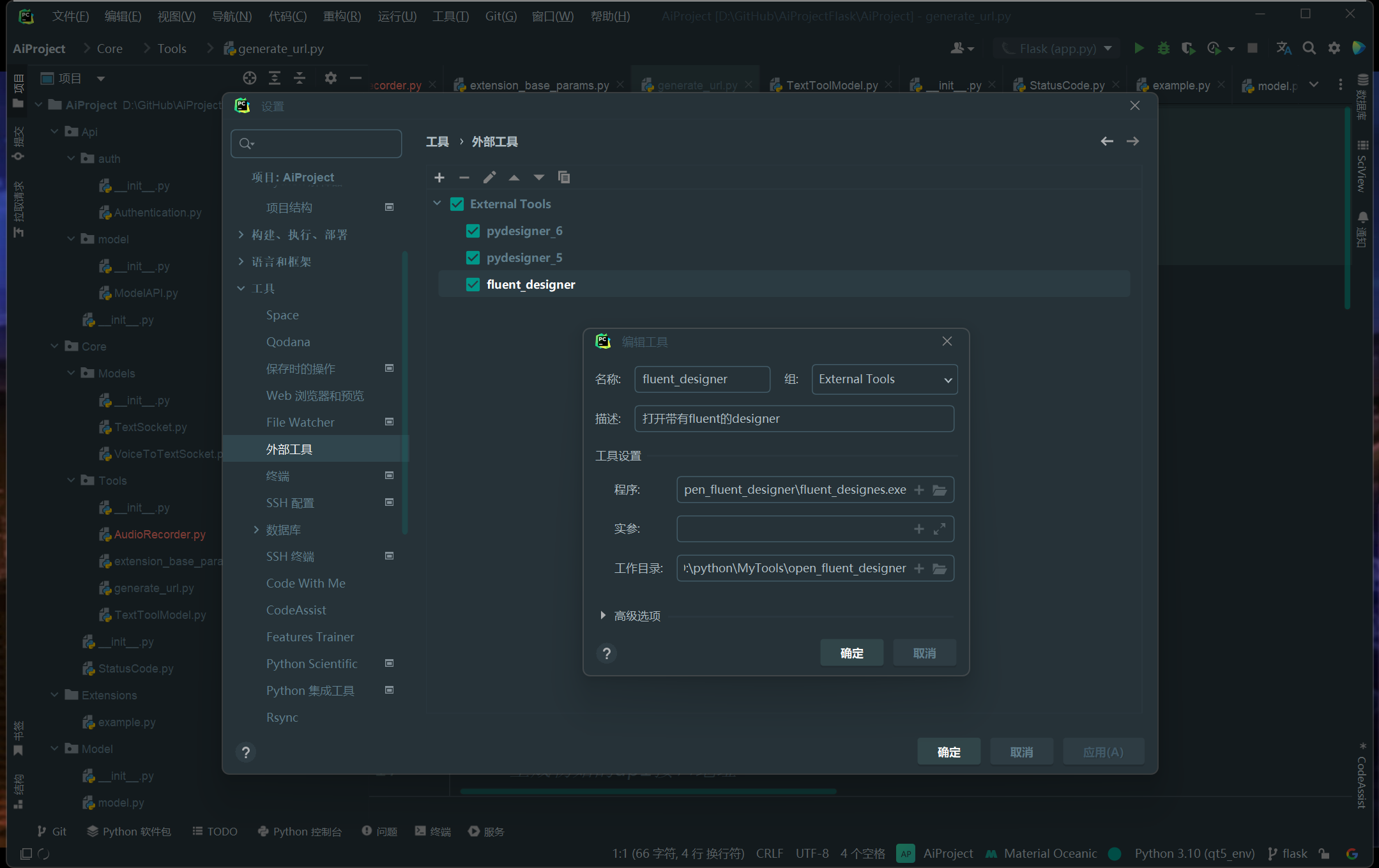Screen dimensions: 1379x868
Task: Expand the 数据库 settings node
Action: 256,529
